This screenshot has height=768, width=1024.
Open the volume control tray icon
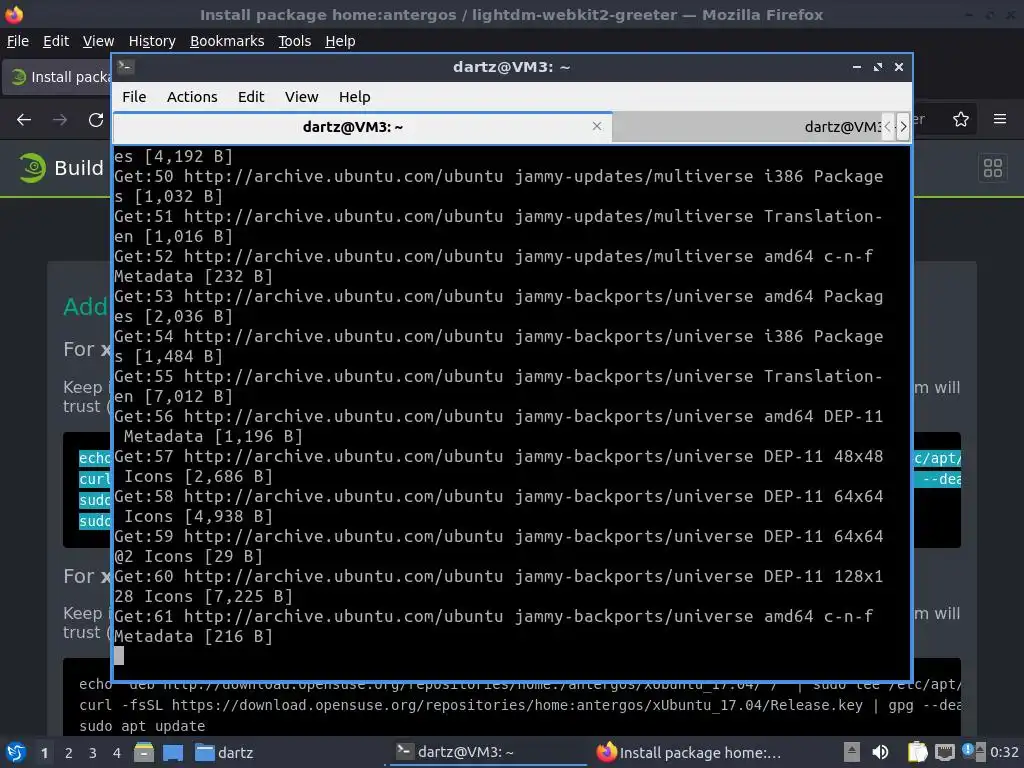coord(880,752)
